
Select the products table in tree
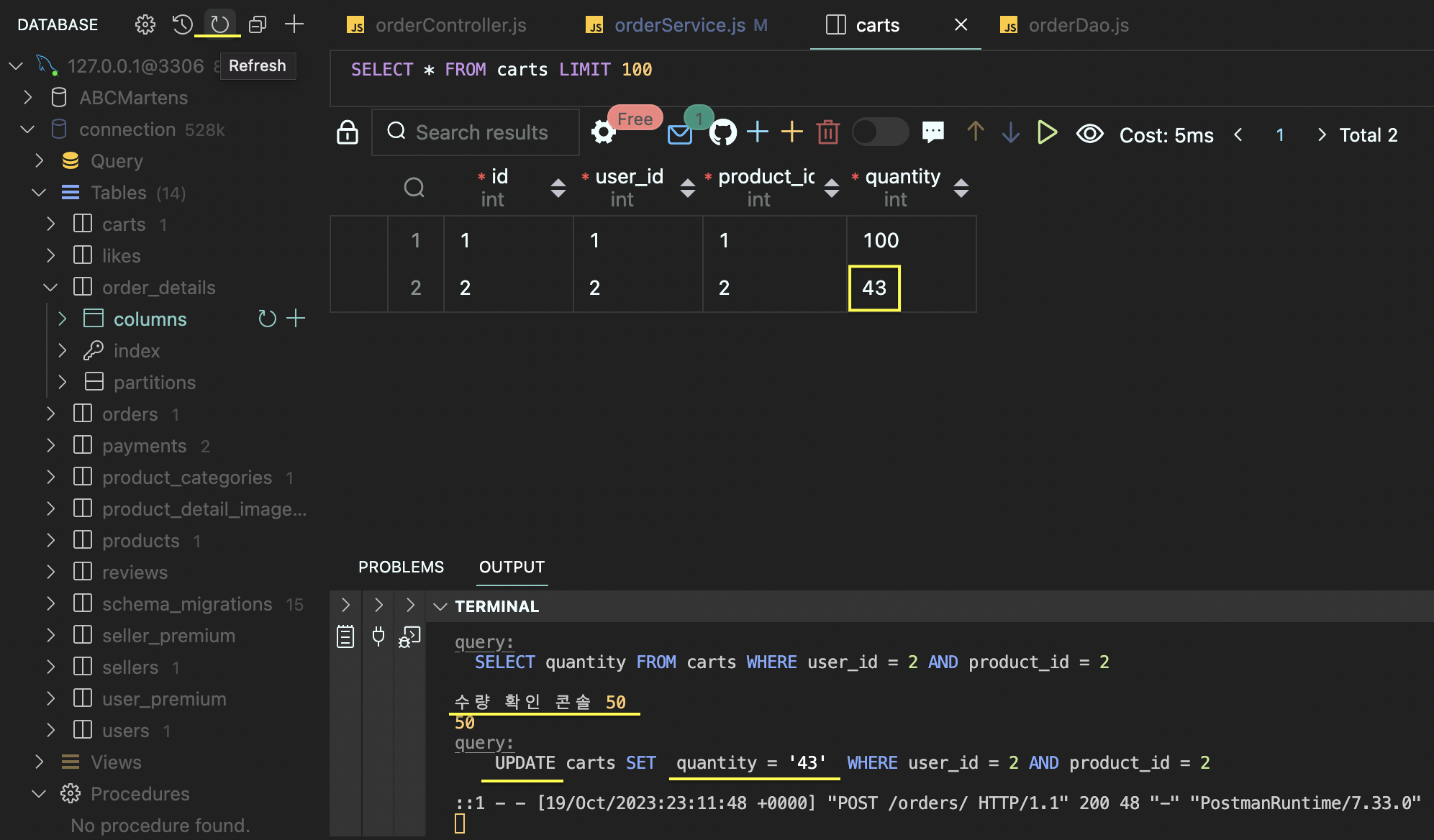pyautogui.click(x=140, y=541)
